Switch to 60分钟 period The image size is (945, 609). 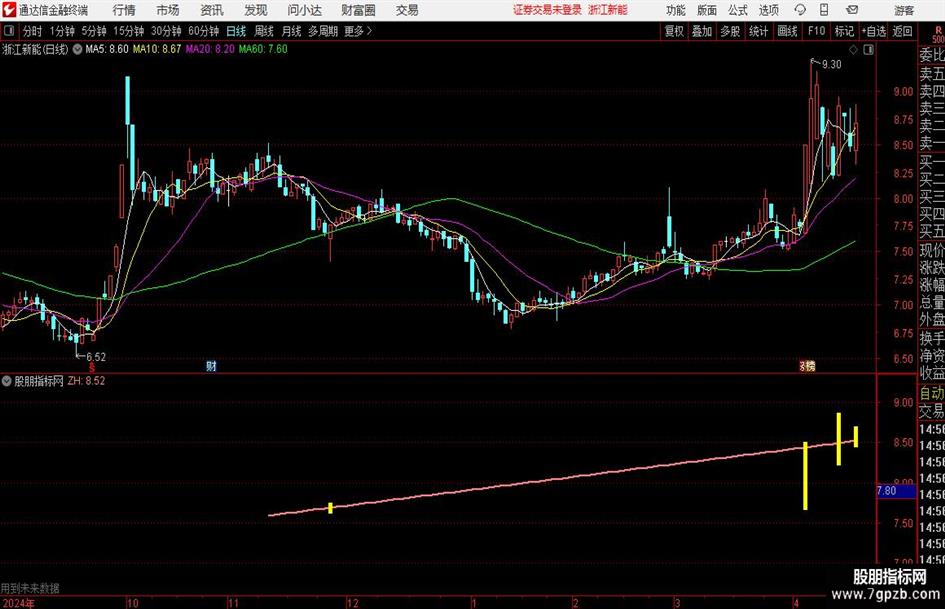pyautogui.click(x=203, y=31)
